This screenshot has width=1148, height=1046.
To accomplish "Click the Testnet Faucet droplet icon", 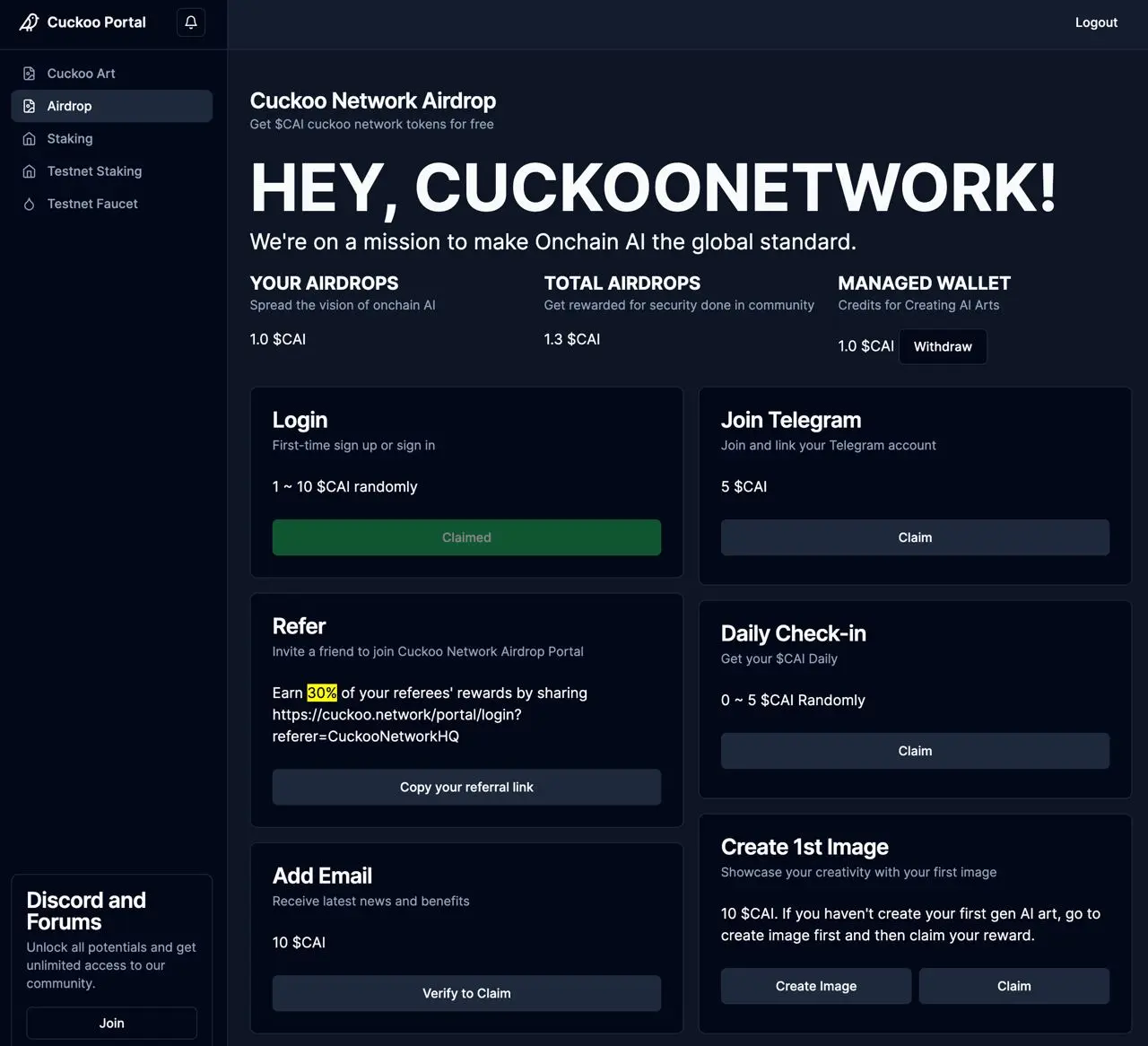I will pos(29,205).
